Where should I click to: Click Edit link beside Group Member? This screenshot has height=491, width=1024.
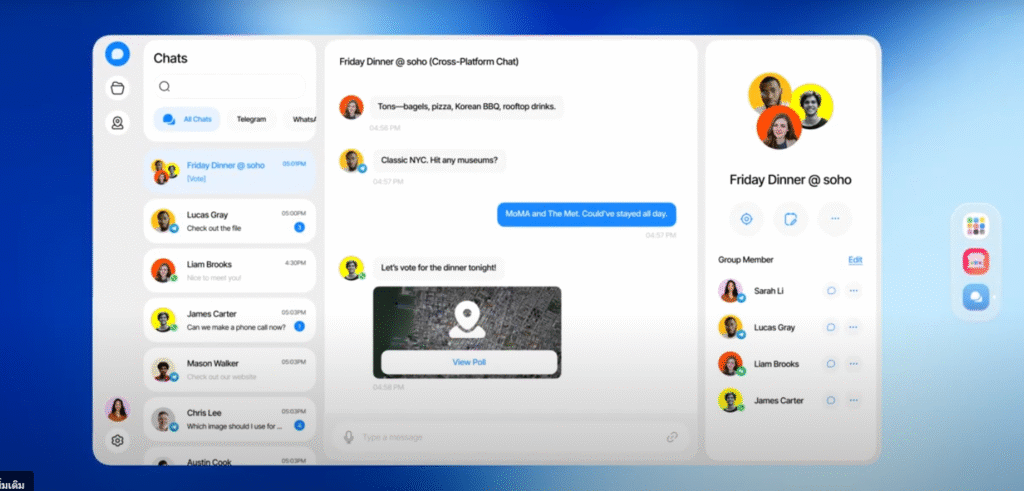pos(855,260)
